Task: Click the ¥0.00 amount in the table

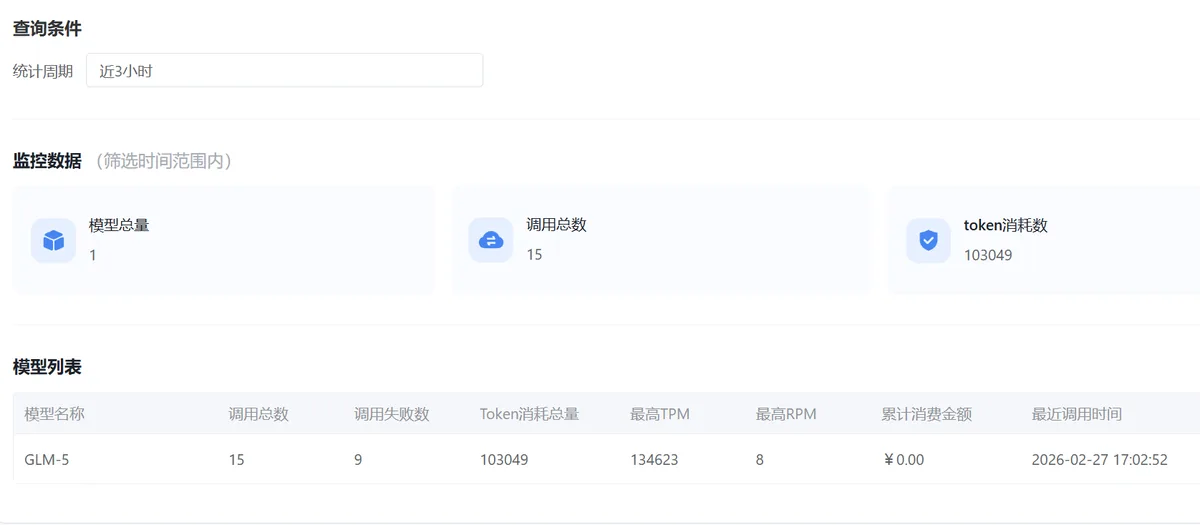Action: pos(903,460)
